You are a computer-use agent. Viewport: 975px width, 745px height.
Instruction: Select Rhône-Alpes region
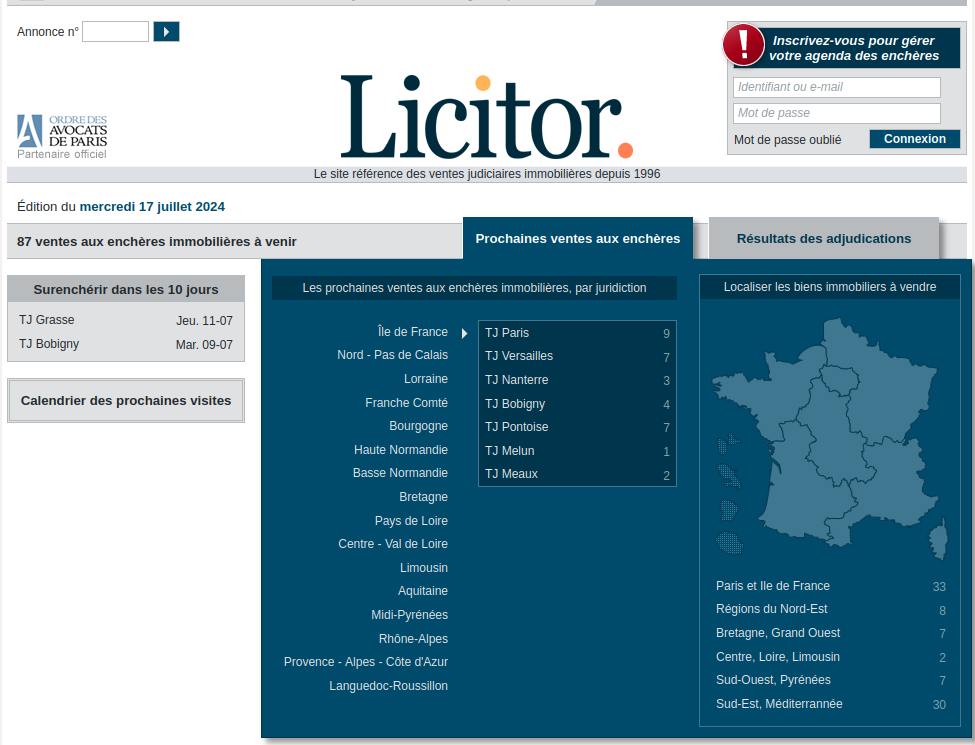tap(414, 639)
